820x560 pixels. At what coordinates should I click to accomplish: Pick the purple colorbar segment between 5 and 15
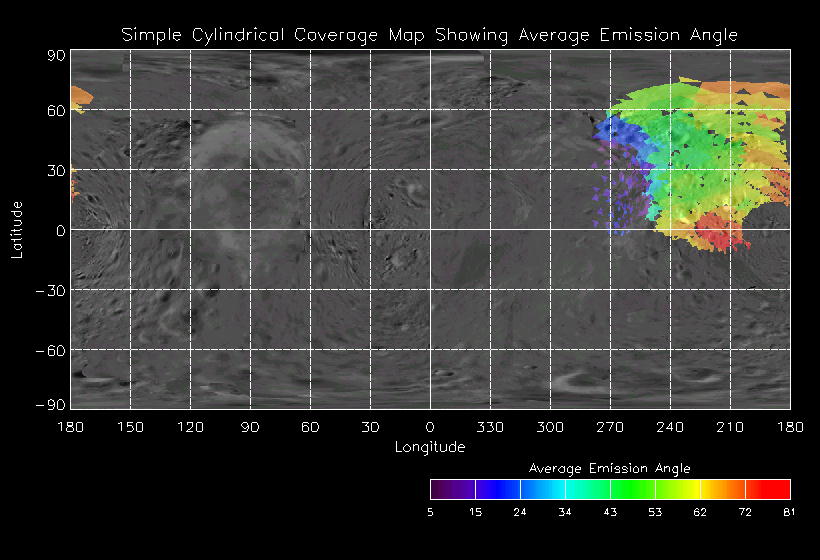(452, 489)
